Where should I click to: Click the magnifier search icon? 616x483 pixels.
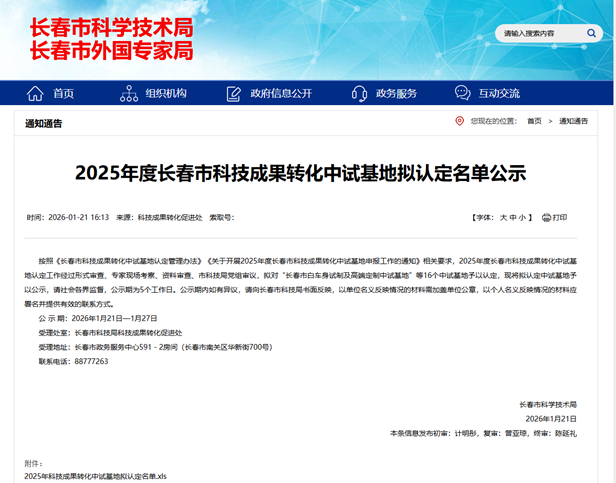(x=591, y=33)
